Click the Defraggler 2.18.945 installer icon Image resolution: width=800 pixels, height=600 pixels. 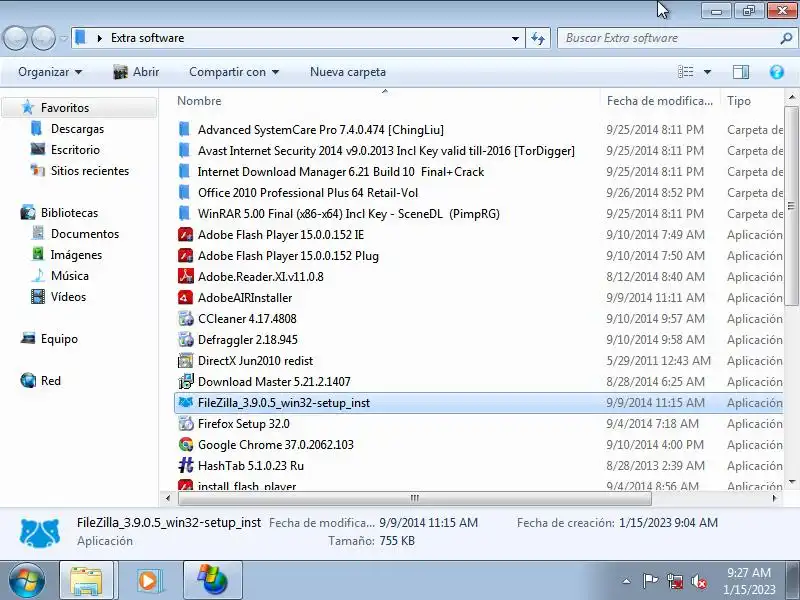(185, 339)
